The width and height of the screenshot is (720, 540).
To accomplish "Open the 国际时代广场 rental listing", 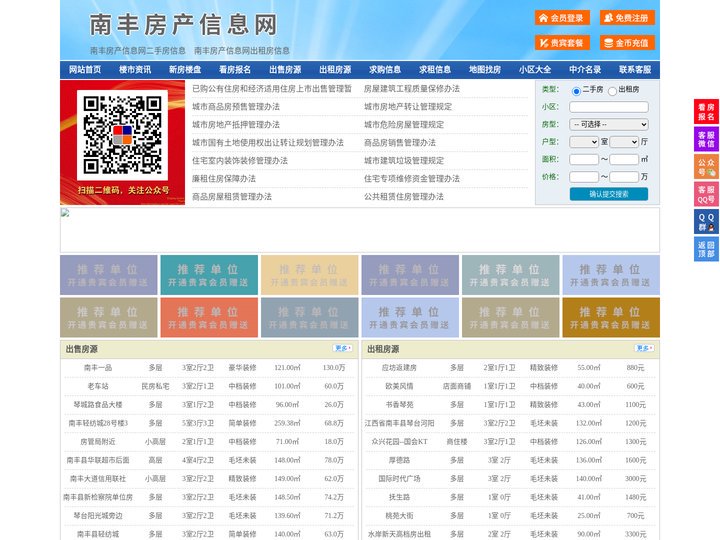I will click(399, 479).
